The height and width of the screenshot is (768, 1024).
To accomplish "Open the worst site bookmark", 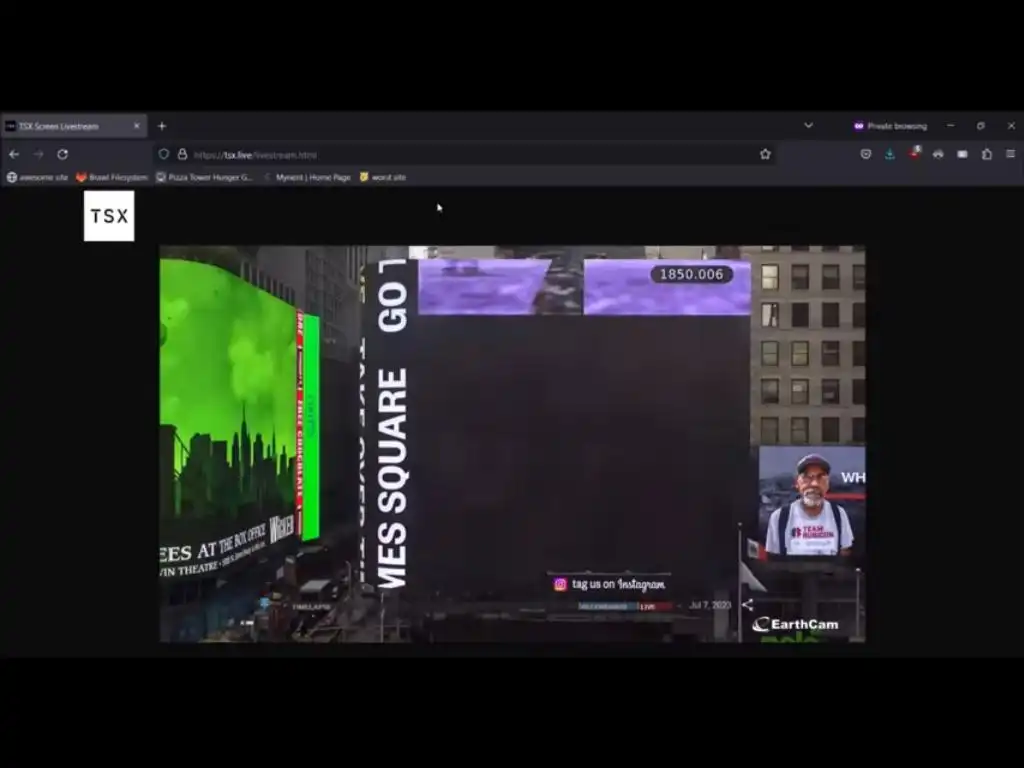I will (383, 177).
